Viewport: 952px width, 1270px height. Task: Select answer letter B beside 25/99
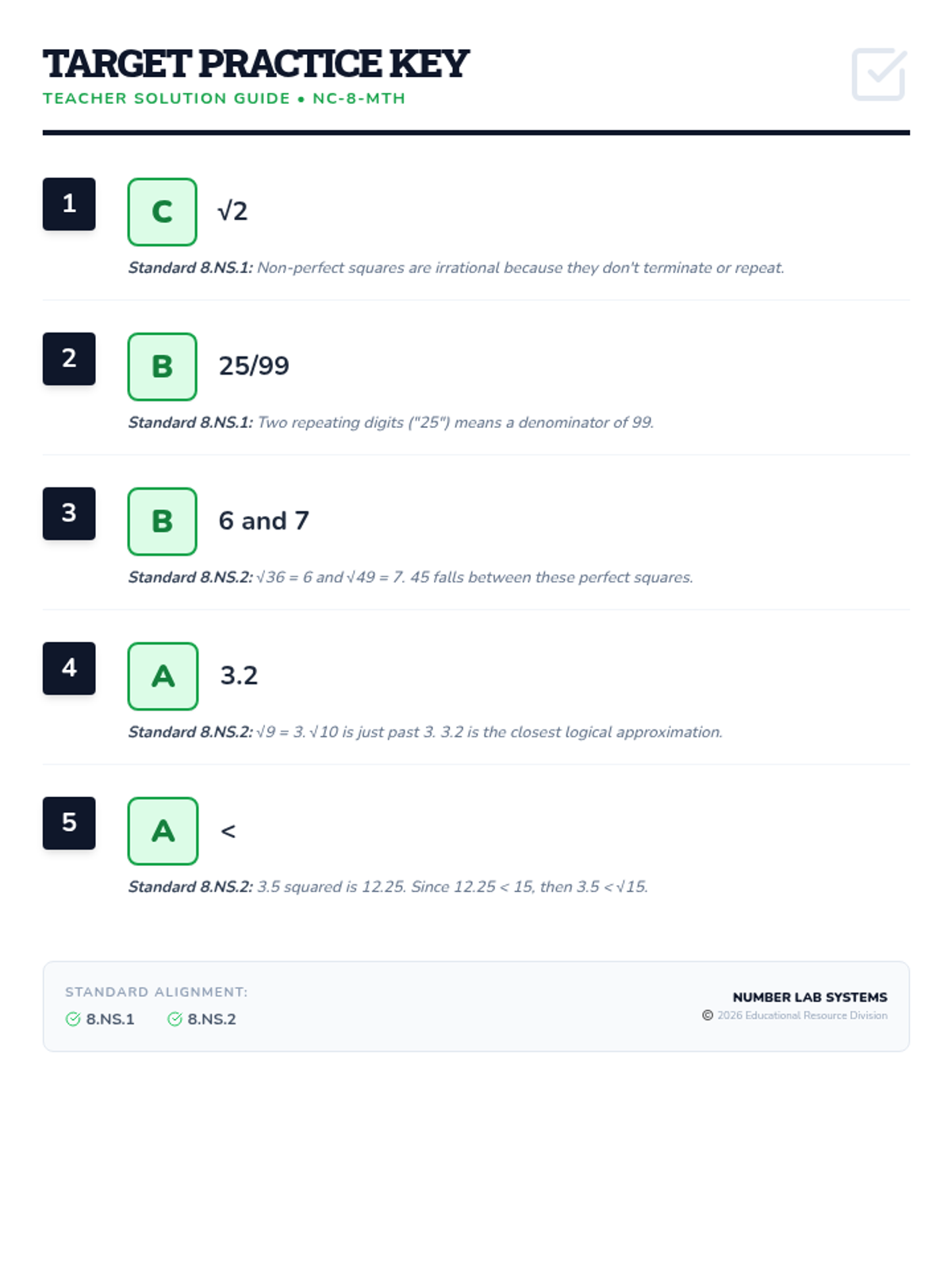(x=162, y=367)
